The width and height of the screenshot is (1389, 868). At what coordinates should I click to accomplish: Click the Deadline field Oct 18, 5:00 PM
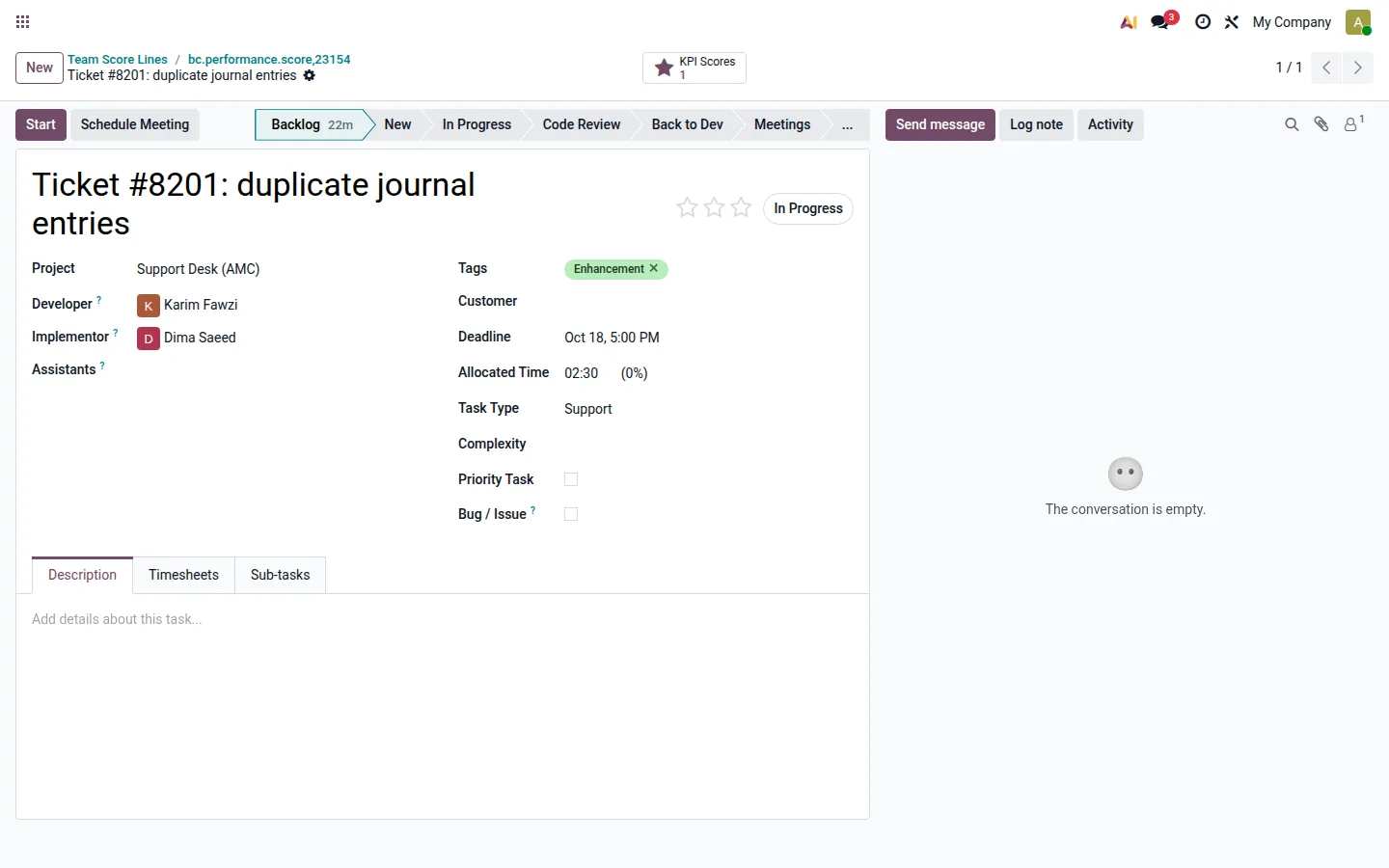pyautogui.click(x=612, y=338)
